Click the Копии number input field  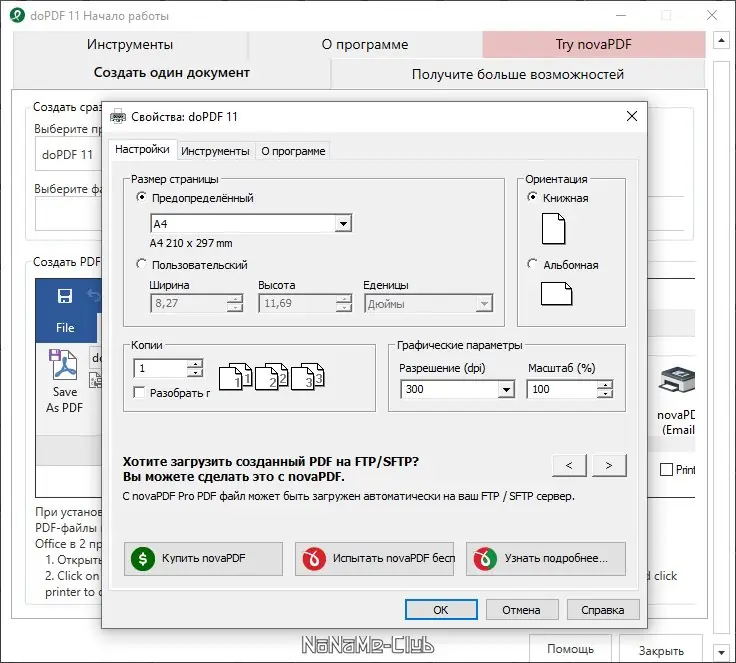tap(161, 369)
